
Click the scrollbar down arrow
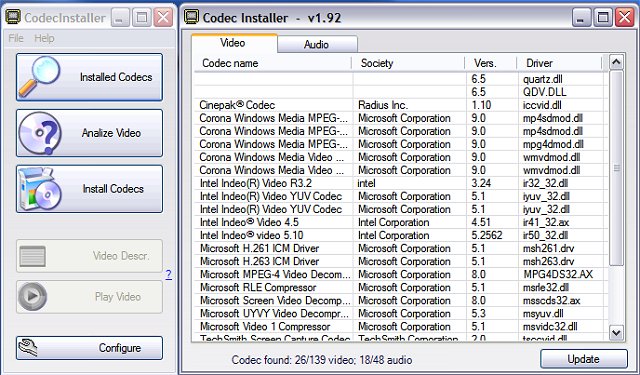pos(616,333)
